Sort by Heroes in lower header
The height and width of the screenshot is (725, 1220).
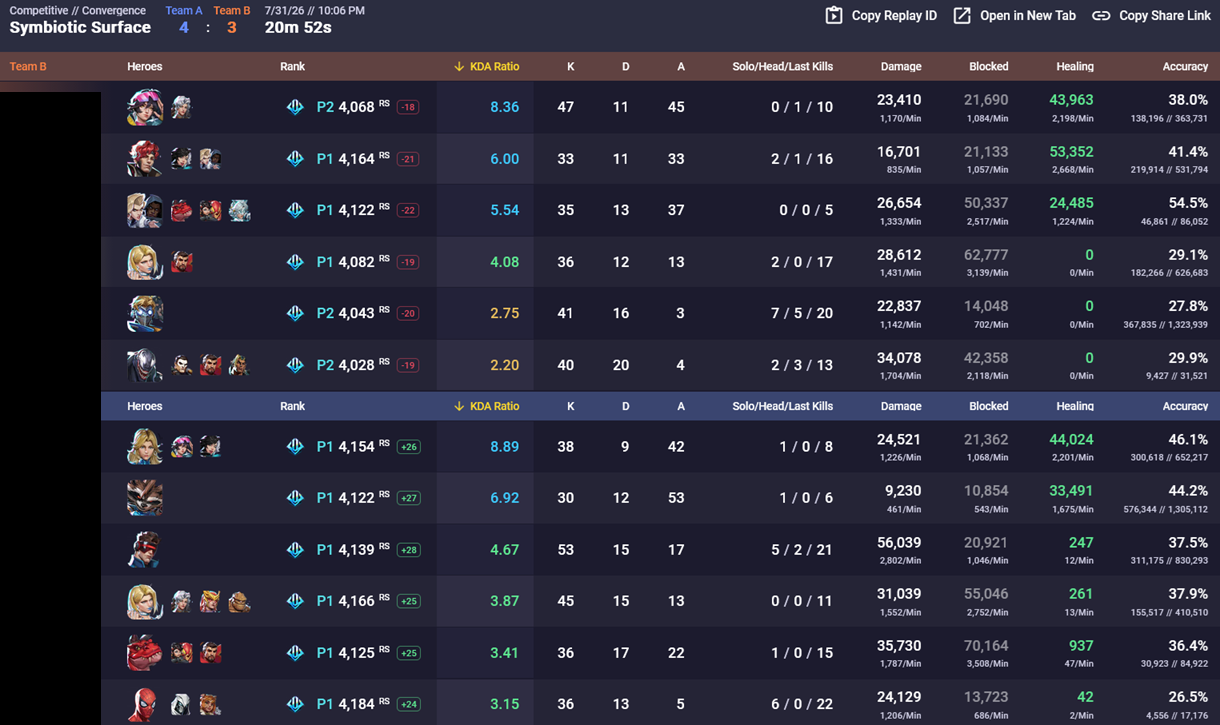(145, 406)
